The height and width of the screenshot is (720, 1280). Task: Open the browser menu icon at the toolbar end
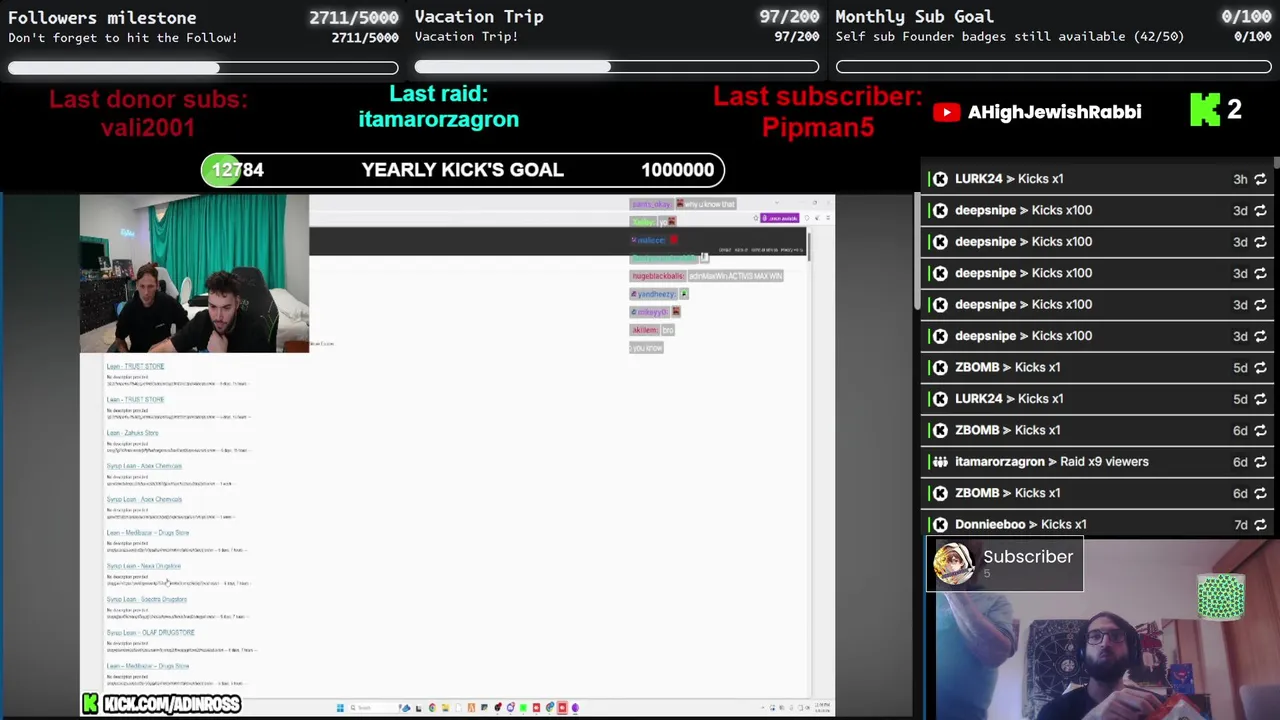click(828, 218)
